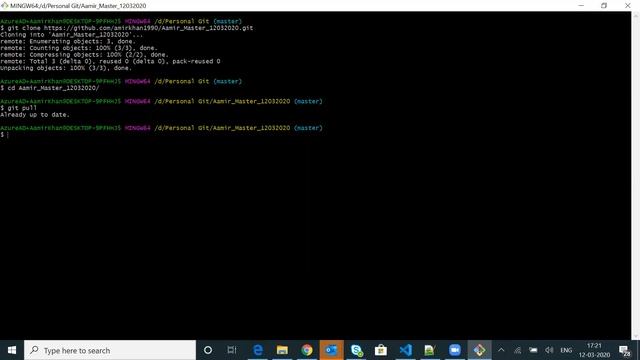
Task: Click the taskbar search box
Action: coord(110,350)
